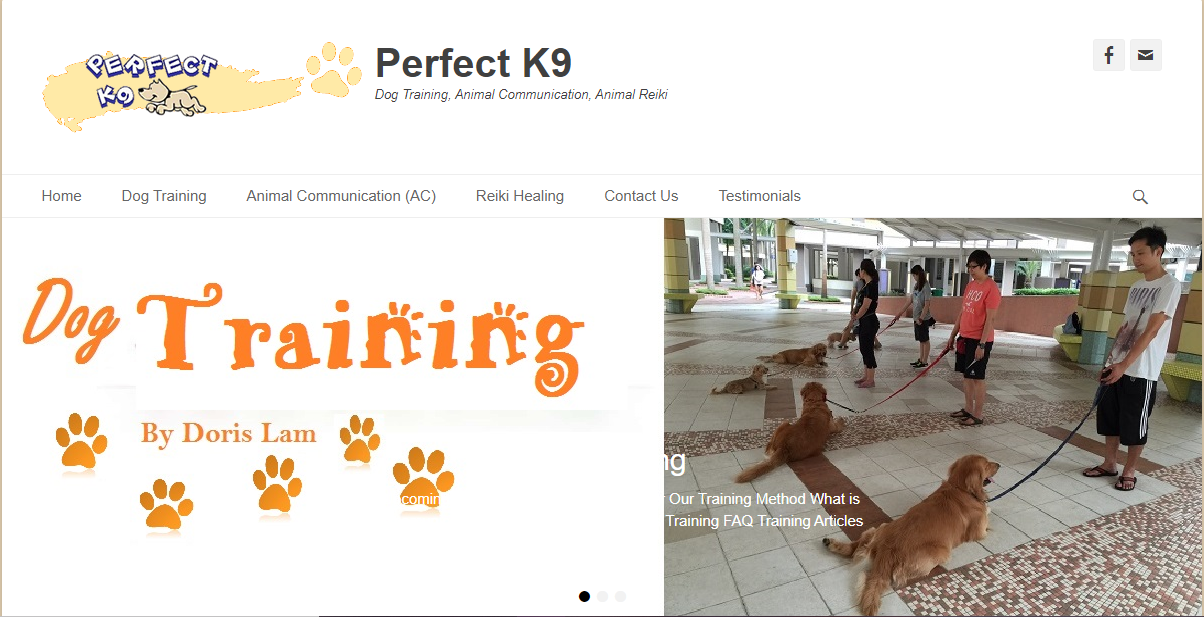Open the Dog Training menu
Image resolution: width=1204 pixels, height=617 pixels.
164,196
